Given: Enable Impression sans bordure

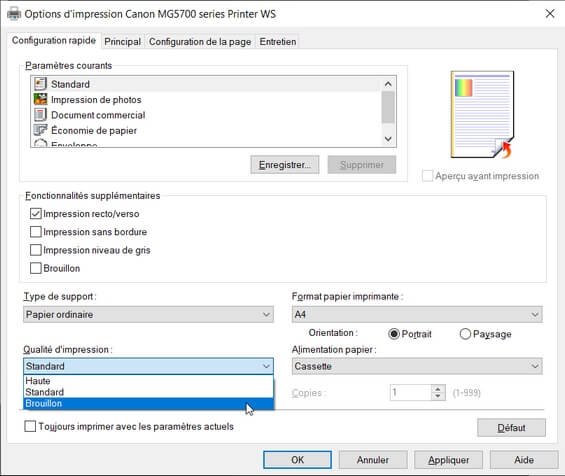Looking at the screenshot, I should (36, 232).
